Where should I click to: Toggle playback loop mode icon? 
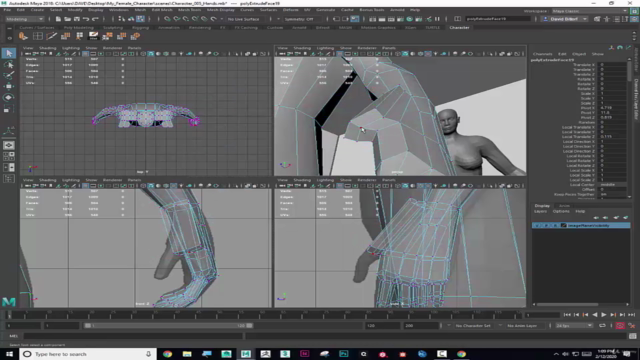(602, 326)
